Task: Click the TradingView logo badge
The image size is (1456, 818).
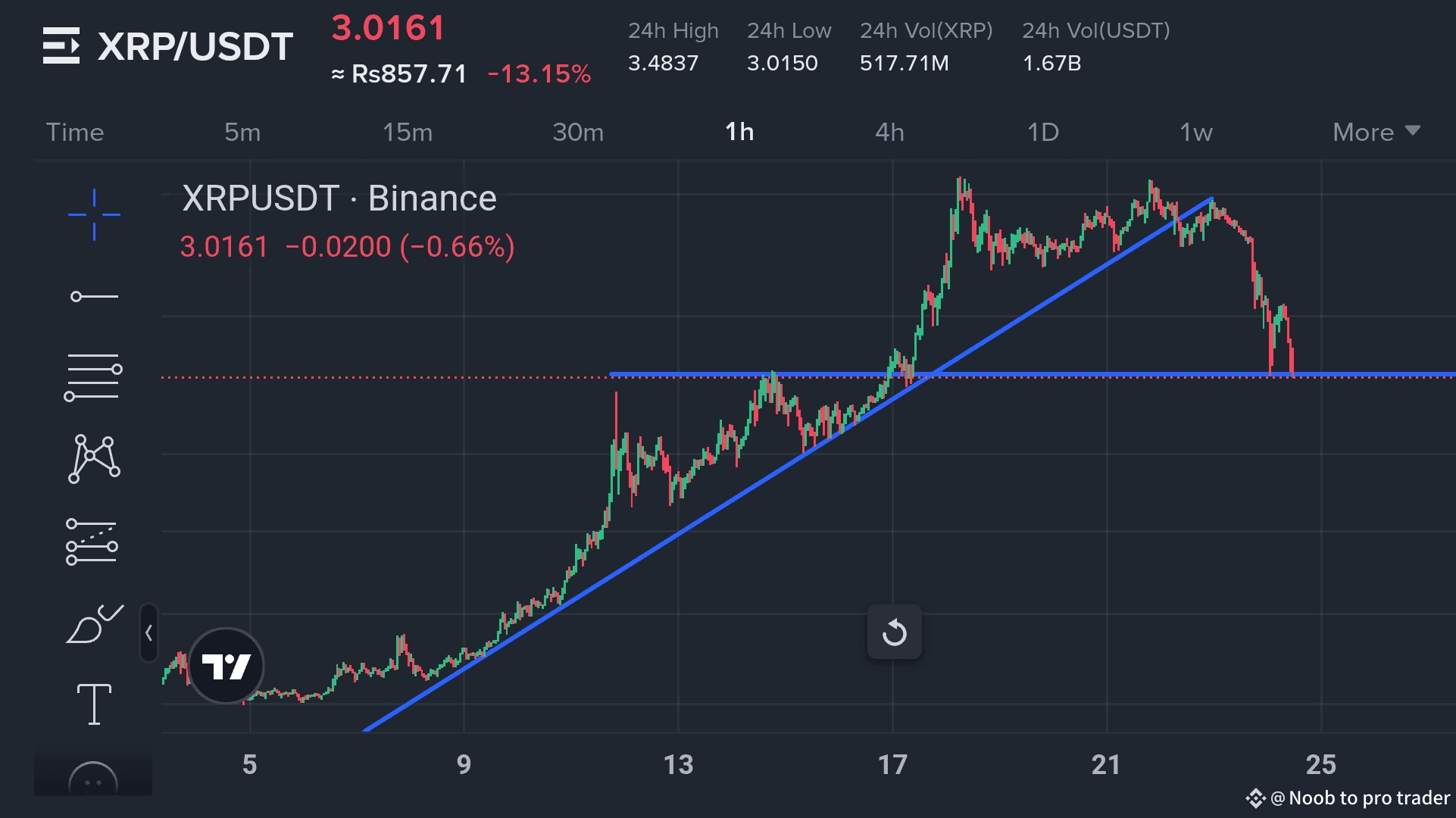Action: click(226, 666)
